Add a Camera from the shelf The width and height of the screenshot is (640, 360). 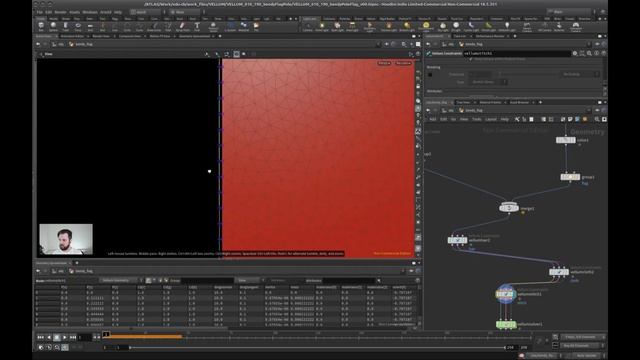click(x=308, y=27)
